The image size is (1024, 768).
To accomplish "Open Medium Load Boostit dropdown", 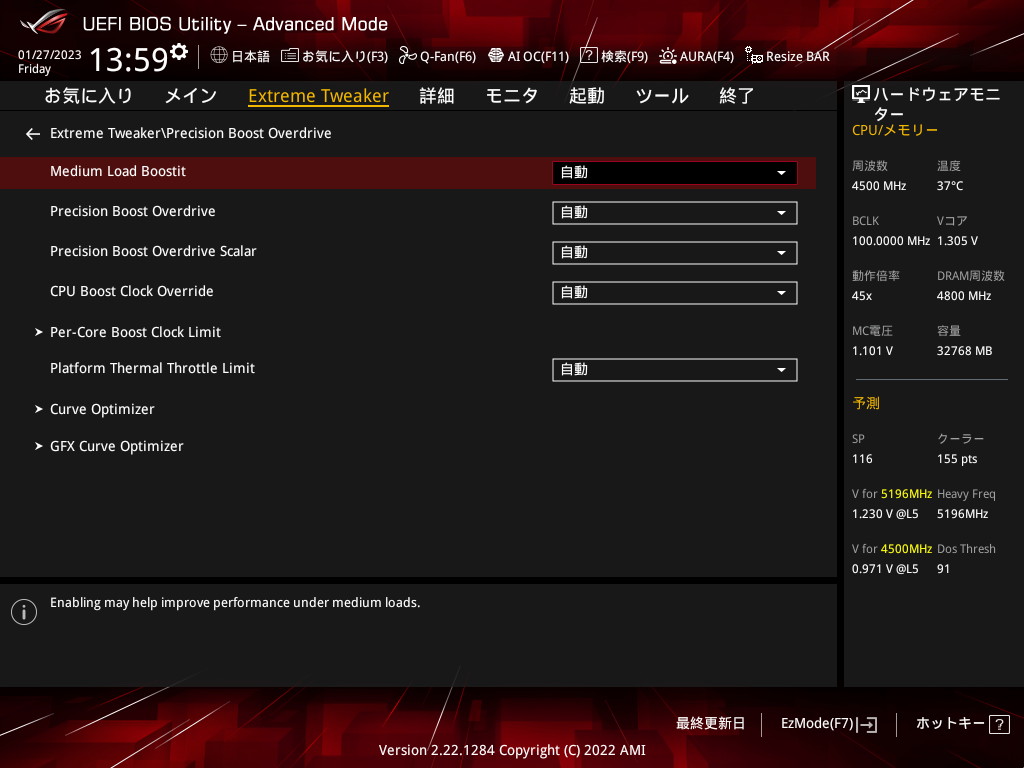I will click(x=674, y=172).
